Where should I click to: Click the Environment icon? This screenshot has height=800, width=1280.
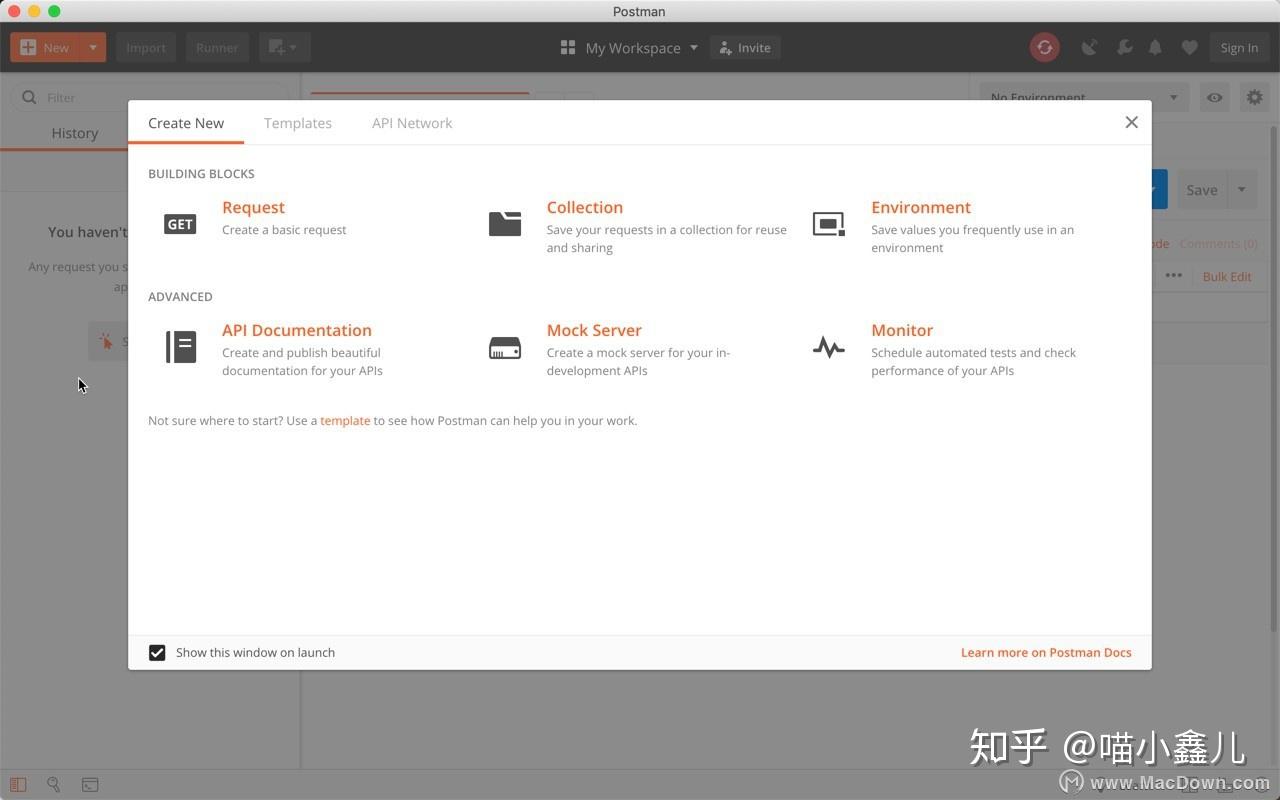pos(828,223)
